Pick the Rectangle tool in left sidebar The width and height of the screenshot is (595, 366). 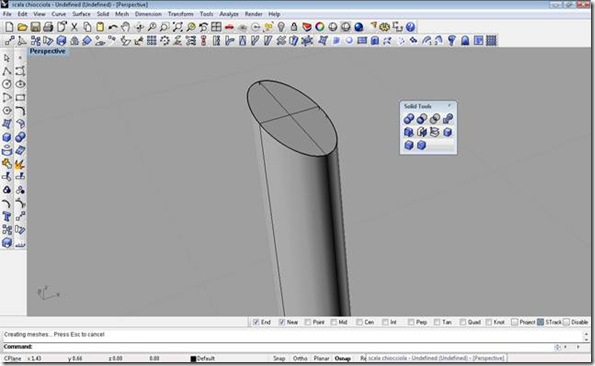[20, 97]
